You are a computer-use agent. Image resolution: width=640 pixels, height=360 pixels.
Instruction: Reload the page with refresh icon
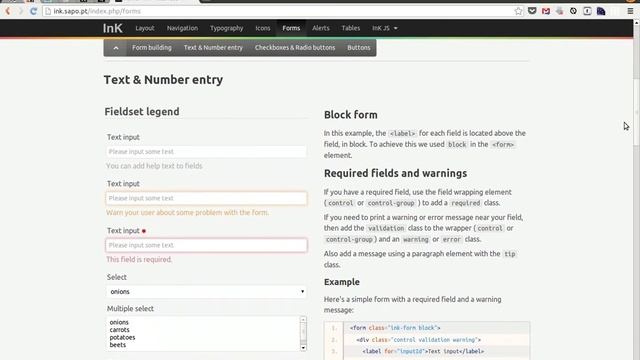coord(33,11)
